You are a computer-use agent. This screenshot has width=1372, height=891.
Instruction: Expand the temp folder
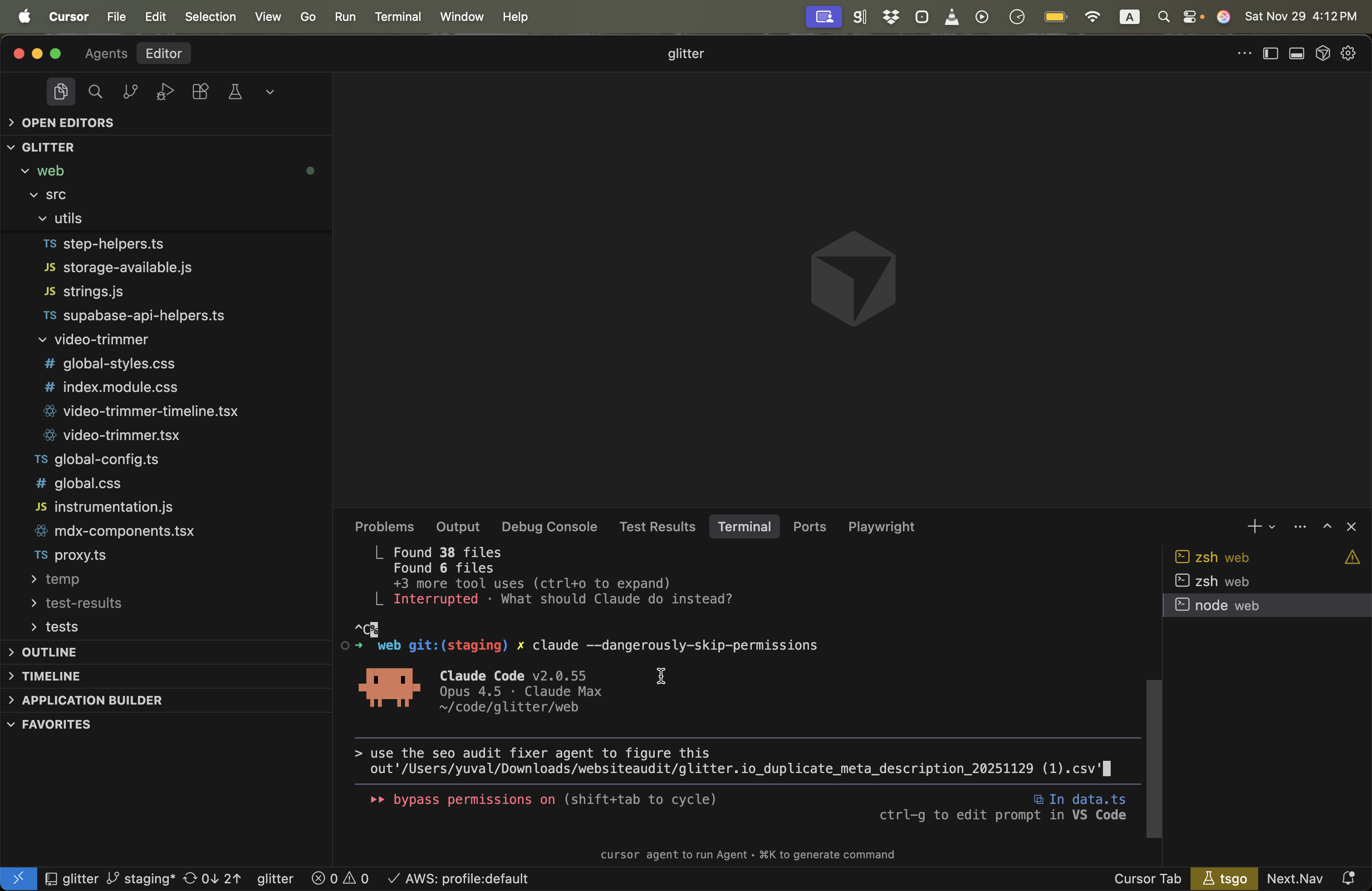pyautogui.click(x=62, y=578)
